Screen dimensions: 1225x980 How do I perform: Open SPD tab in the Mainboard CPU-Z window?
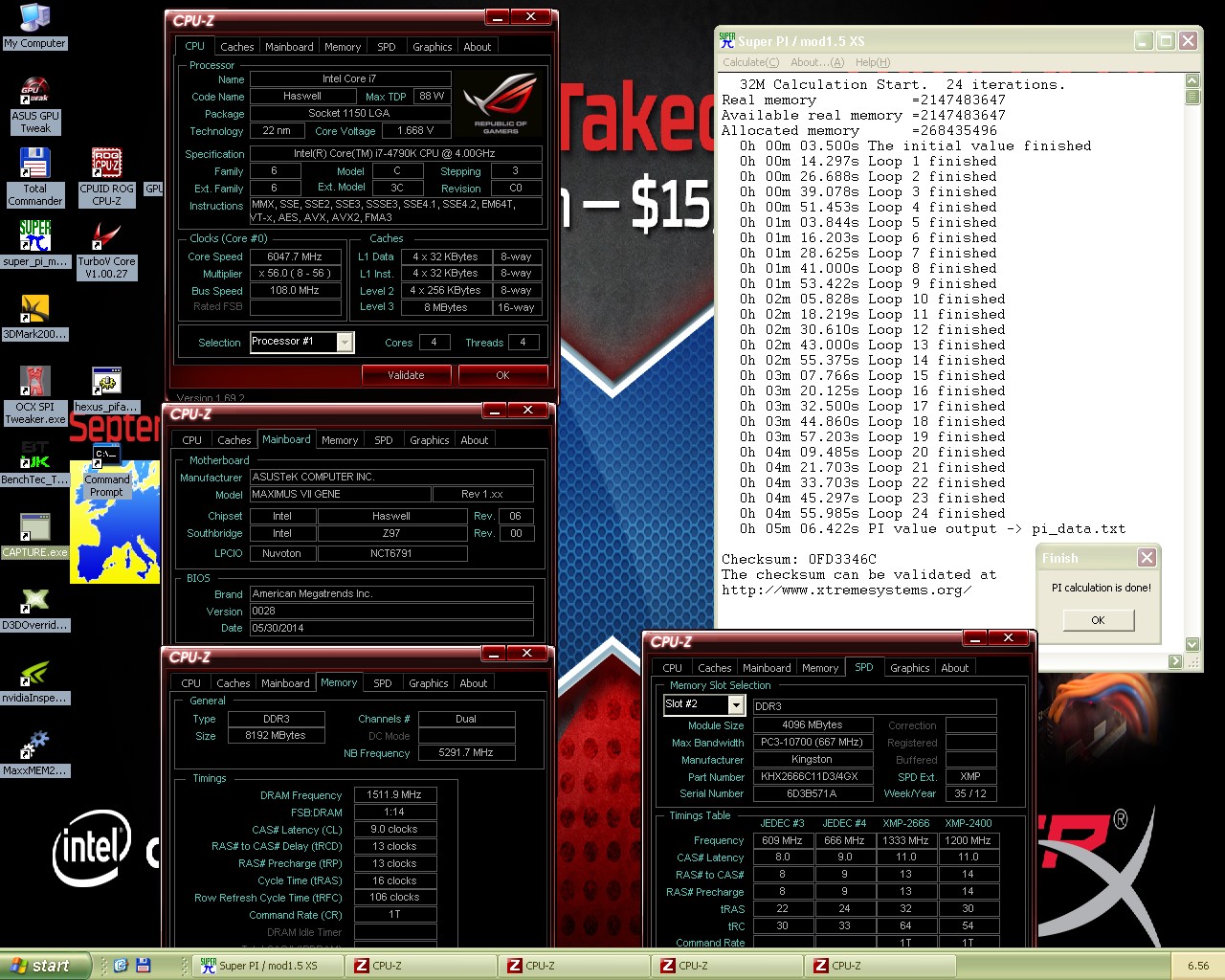(384, 440)
